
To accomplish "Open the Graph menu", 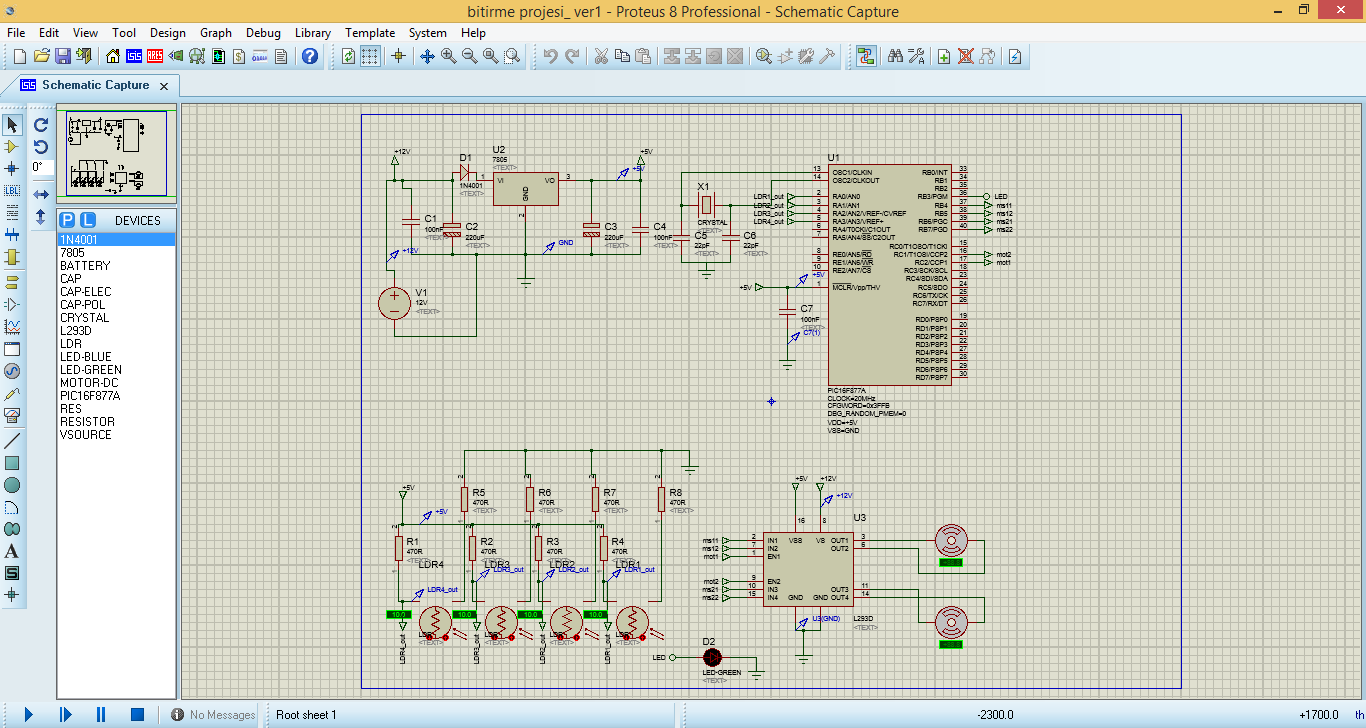I will pyautogui.click(x=216, y=33).
